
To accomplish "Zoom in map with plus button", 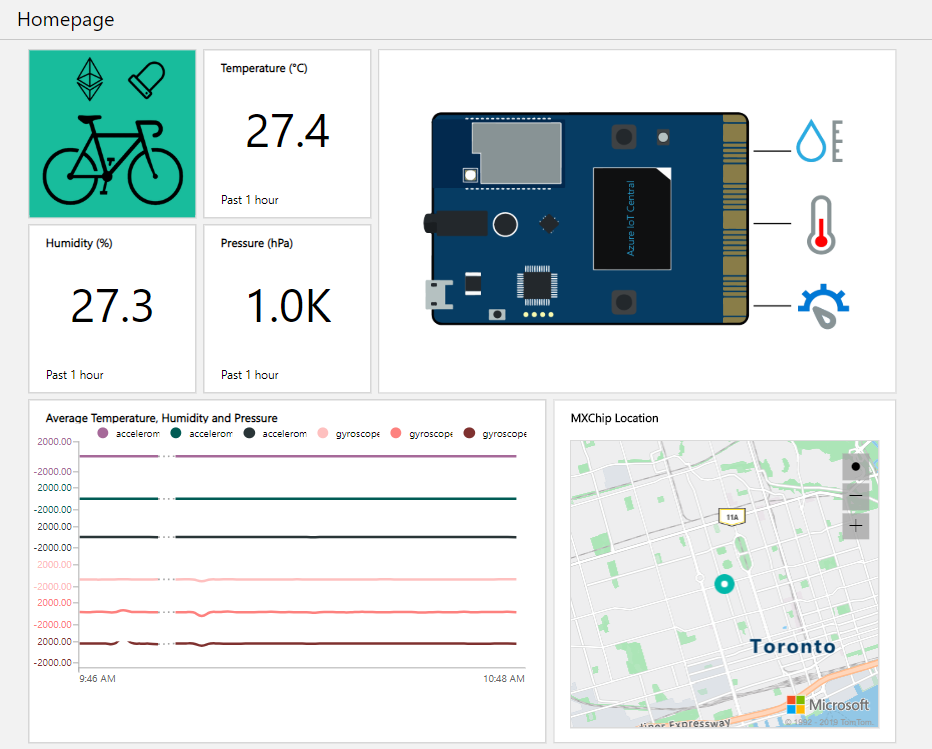I will tap(855, 525).
